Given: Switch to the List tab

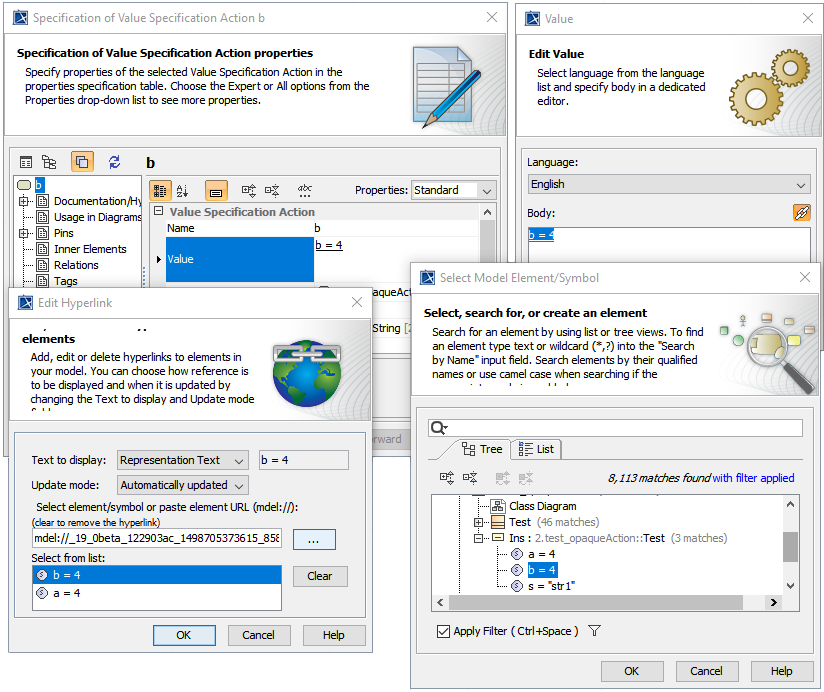Looking at the screenshot, I should 536,449.
